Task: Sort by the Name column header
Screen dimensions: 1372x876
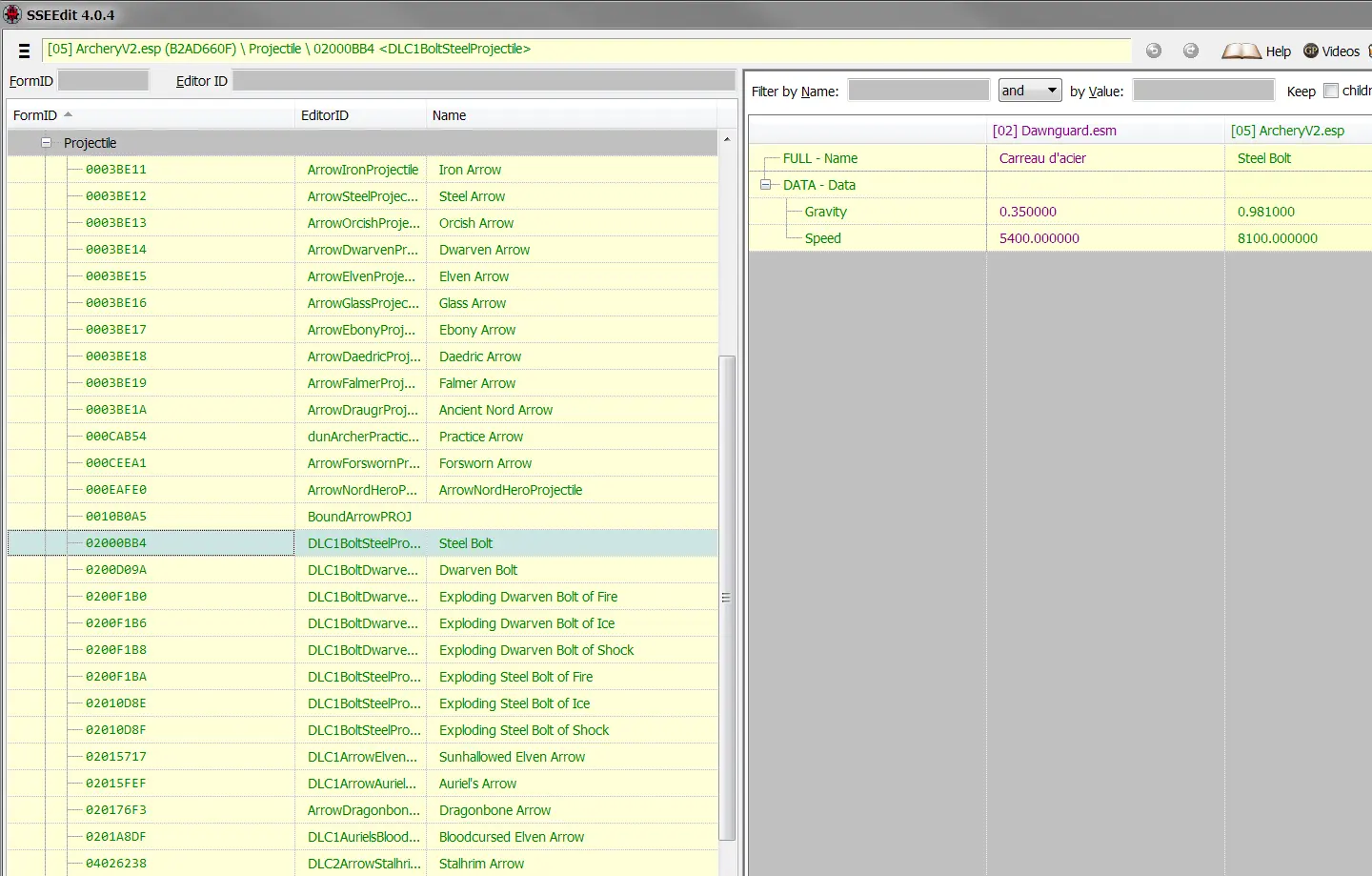Action: click(x=572, y=115)
